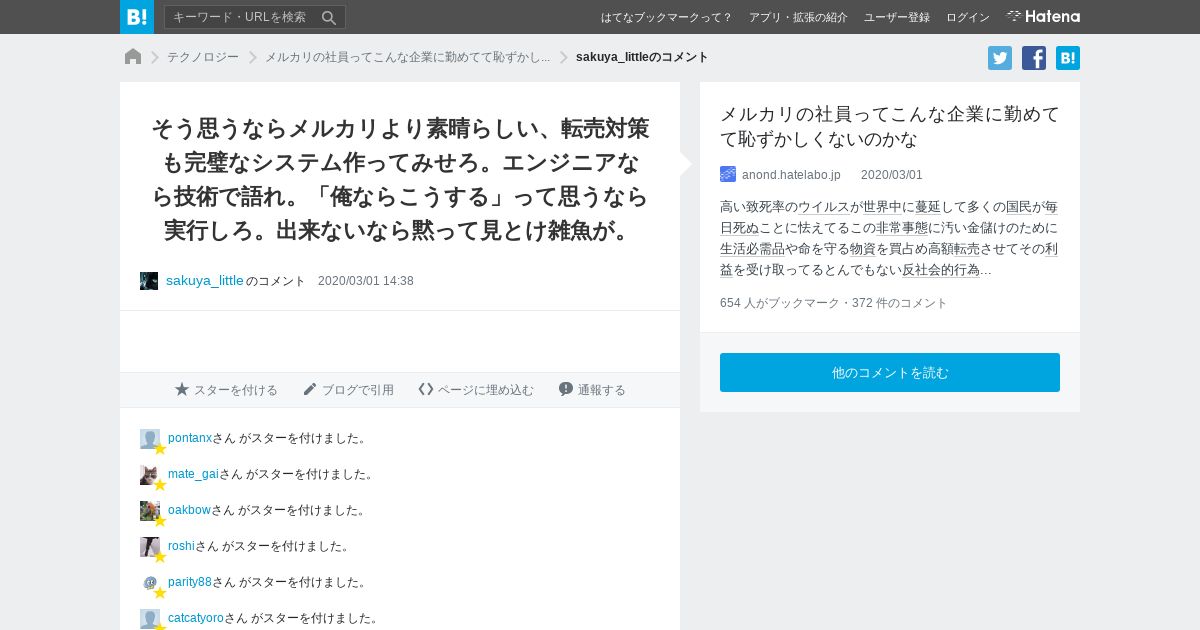Click the article date 2020/03/01
This screenshot has width=1200, height=630.
point(892,175)
